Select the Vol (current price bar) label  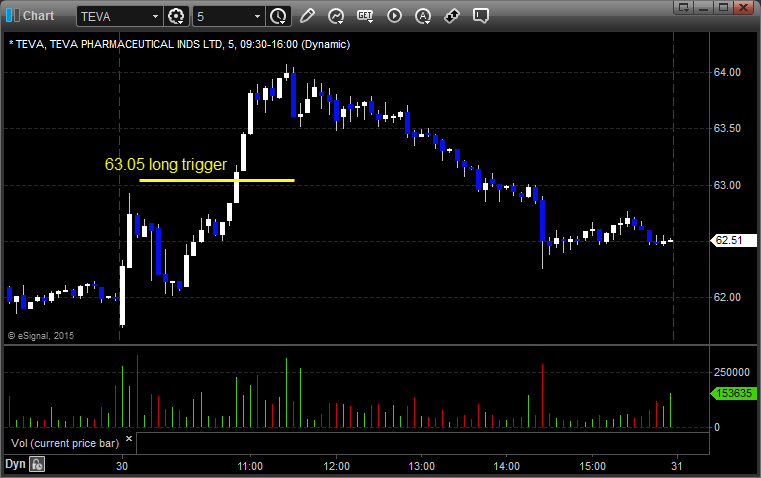[65, 443]
